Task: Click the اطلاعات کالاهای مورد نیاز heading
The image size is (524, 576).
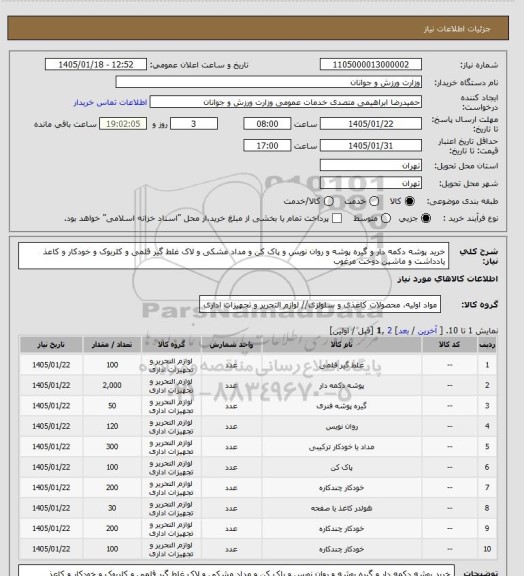Action: coord(448,279)
